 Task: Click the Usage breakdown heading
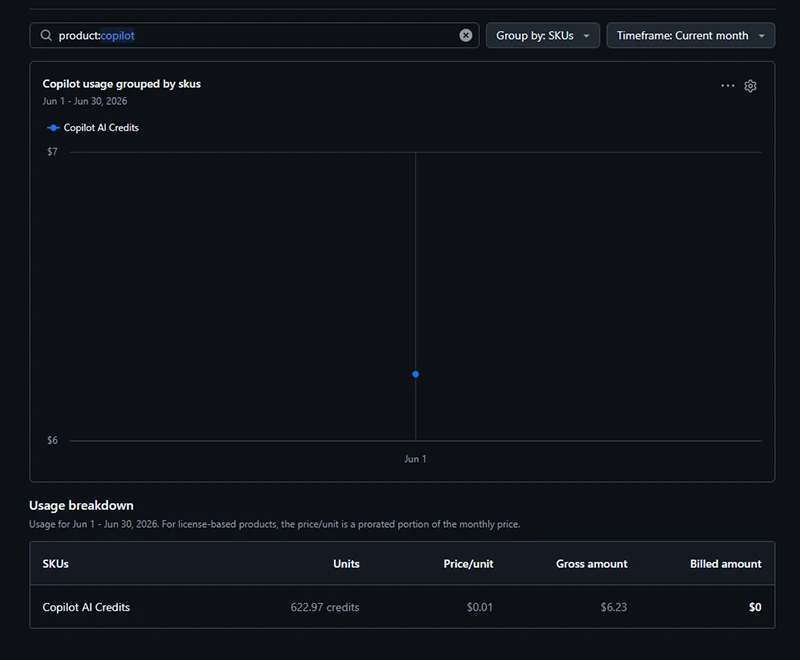point(81,505)
